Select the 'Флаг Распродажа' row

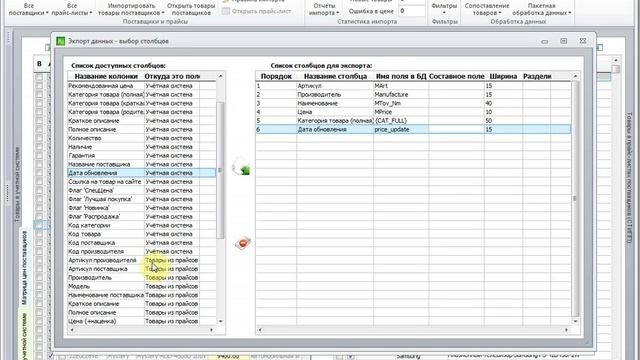(x=142, y=216)
